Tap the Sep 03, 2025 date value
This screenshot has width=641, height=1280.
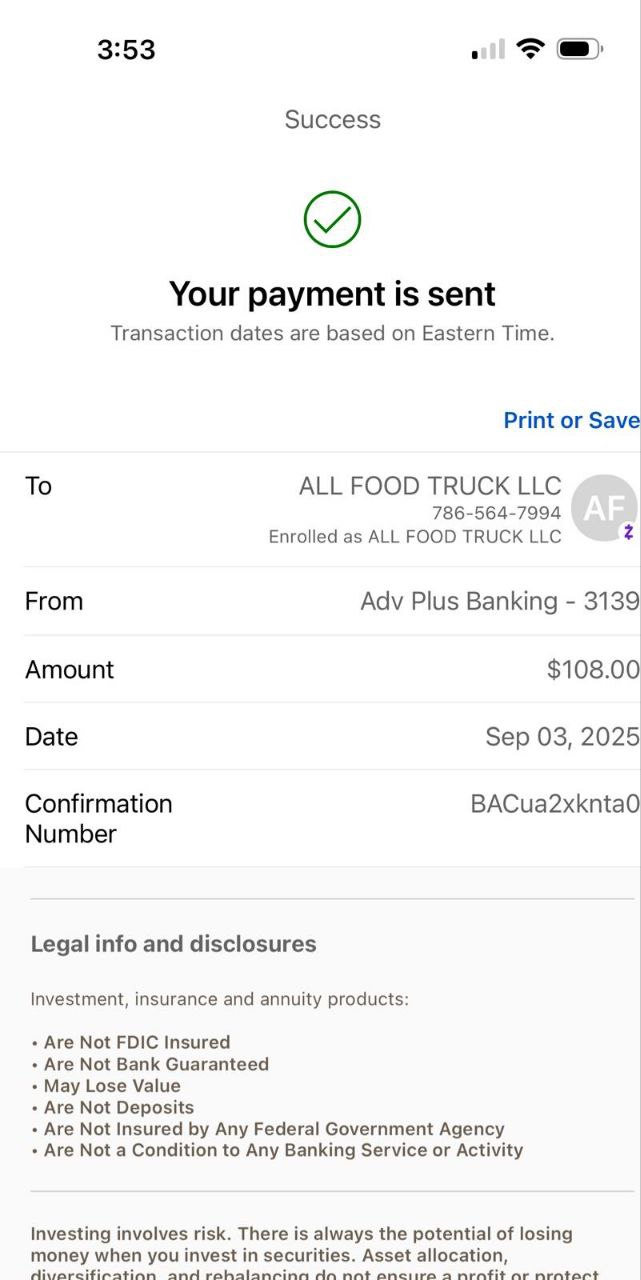point(561,737)
